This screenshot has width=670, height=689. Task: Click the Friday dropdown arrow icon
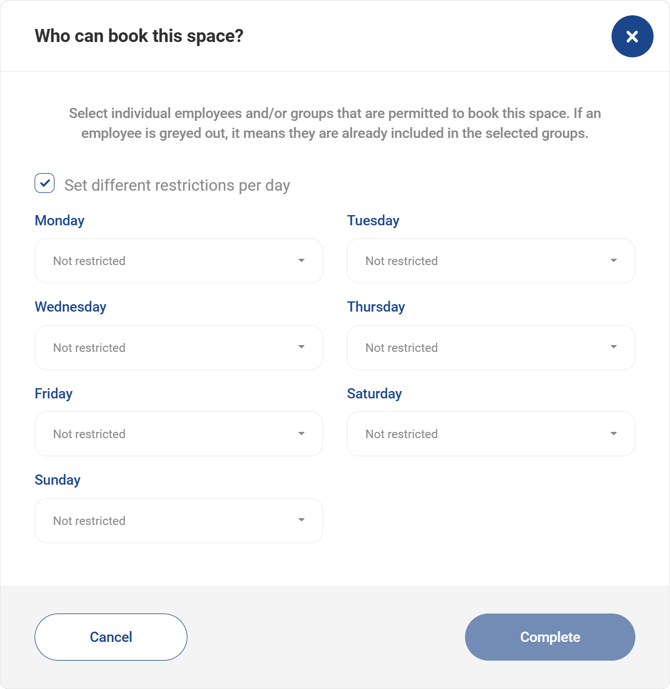pyautogui.click(x=301, y=434)
